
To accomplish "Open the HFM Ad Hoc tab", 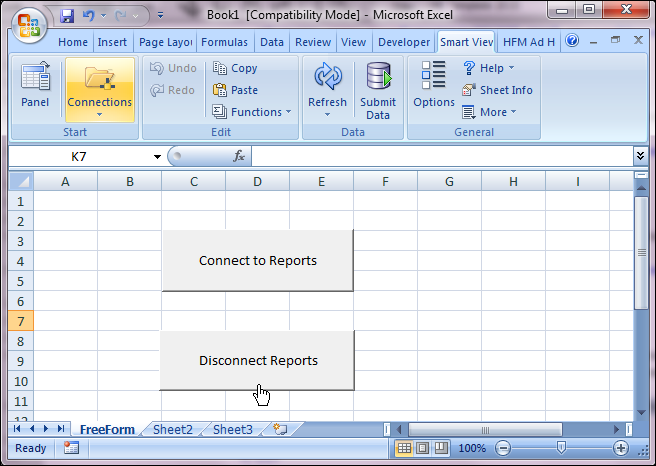I will point(529,42).
